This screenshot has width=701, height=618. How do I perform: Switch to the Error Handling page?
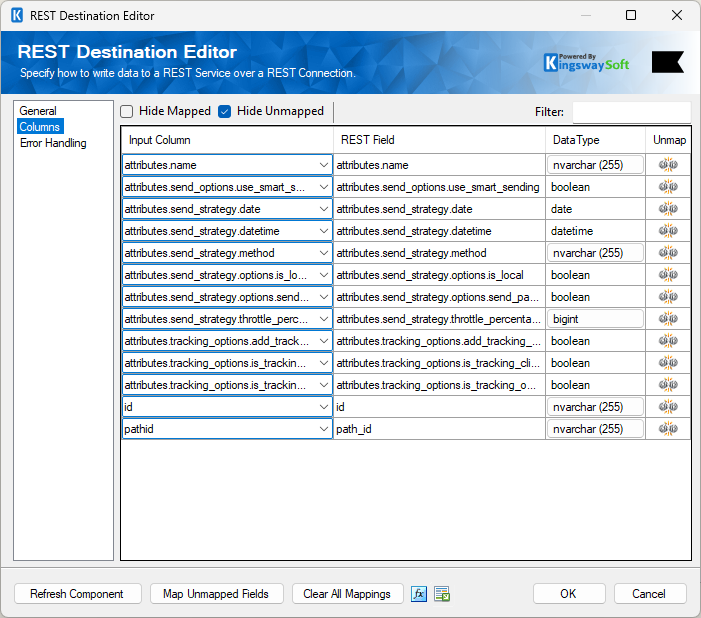pyautogui.click(x=53, y=143)
